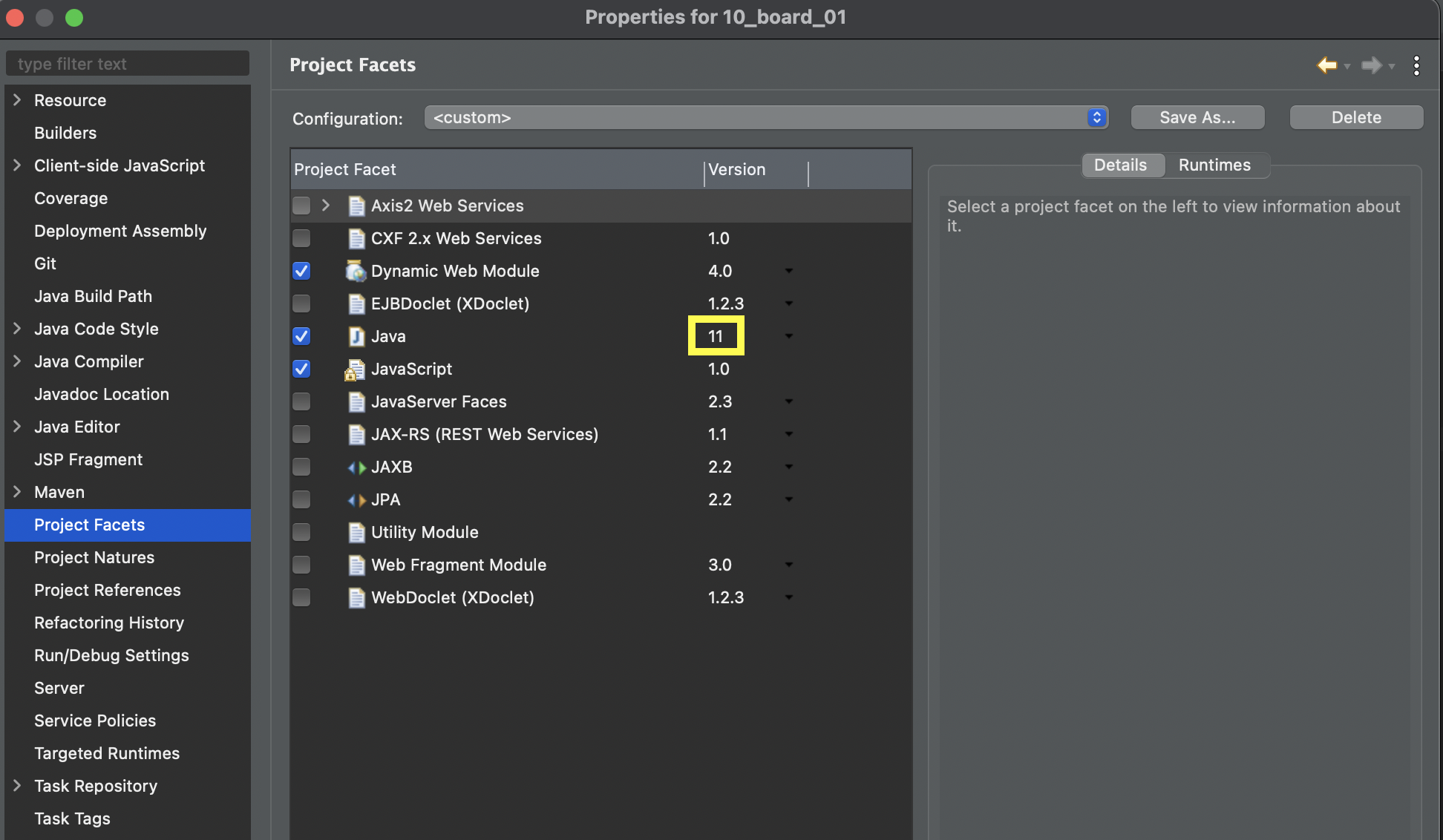Click the JAXB facet arrows icon
Screen dimensions: 1443x840
point(356,467)
